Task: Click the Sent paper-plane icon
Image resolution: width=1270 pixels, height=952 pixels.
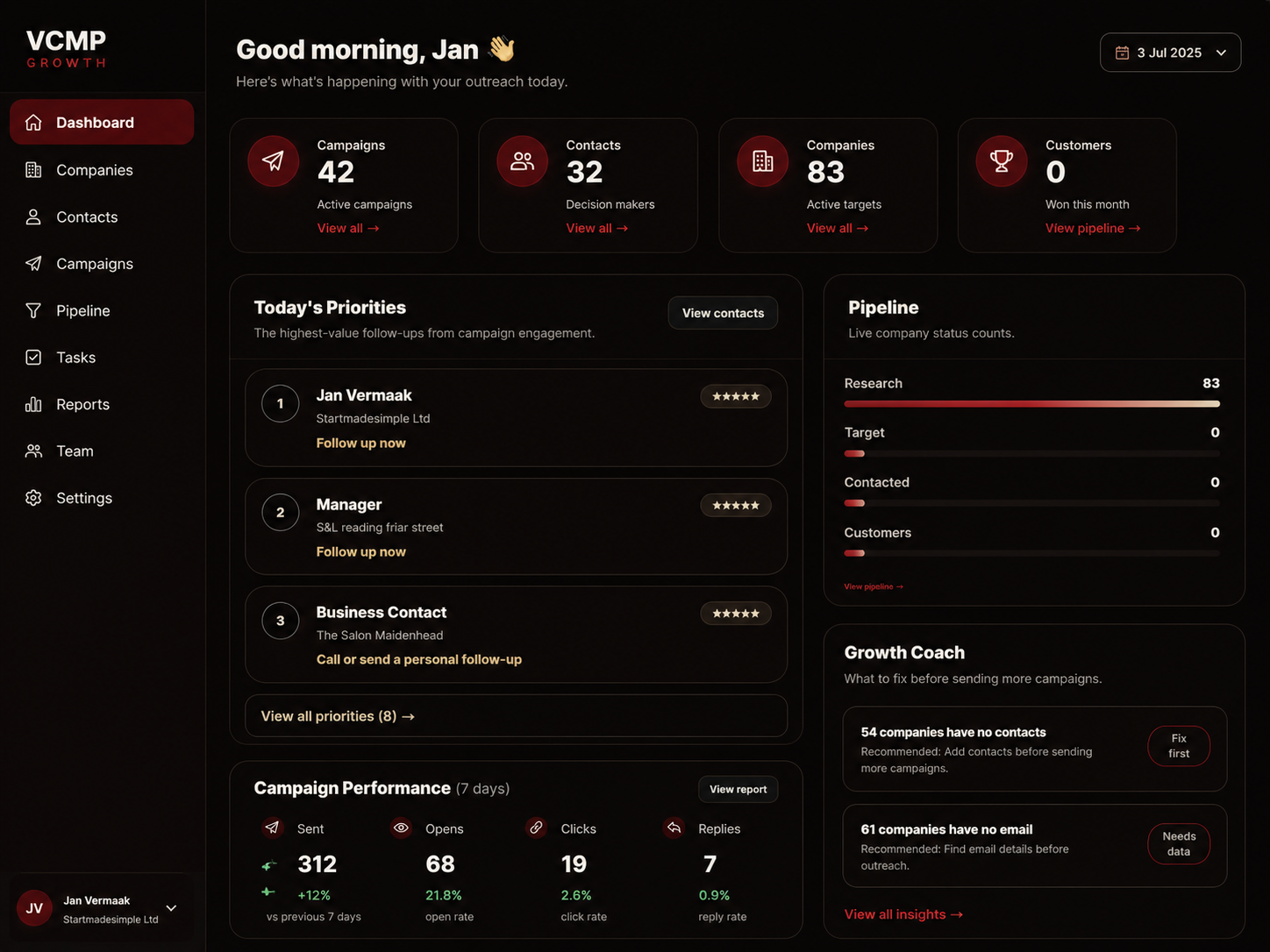Action: tap(273, 828)
